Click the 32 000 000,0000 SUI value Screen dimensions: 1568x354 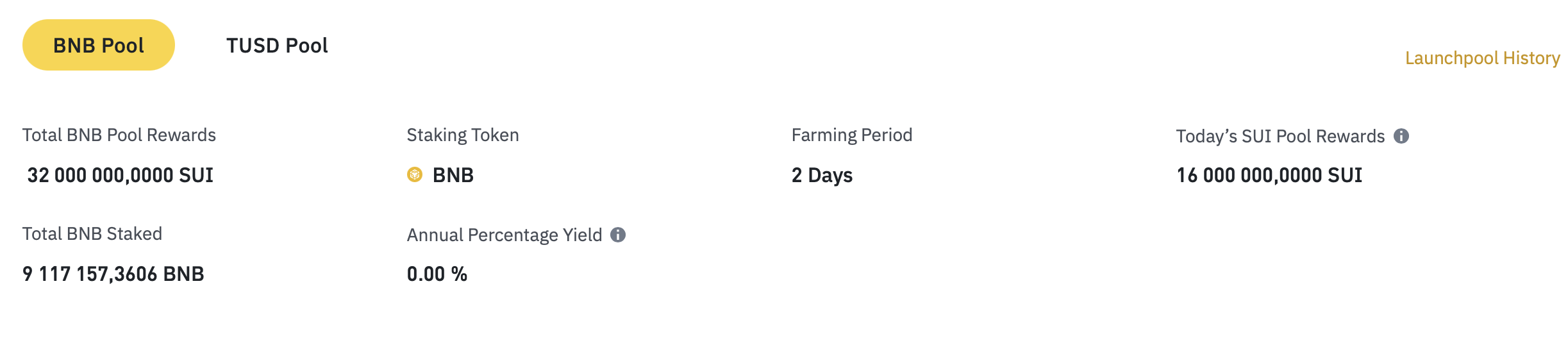120,175
